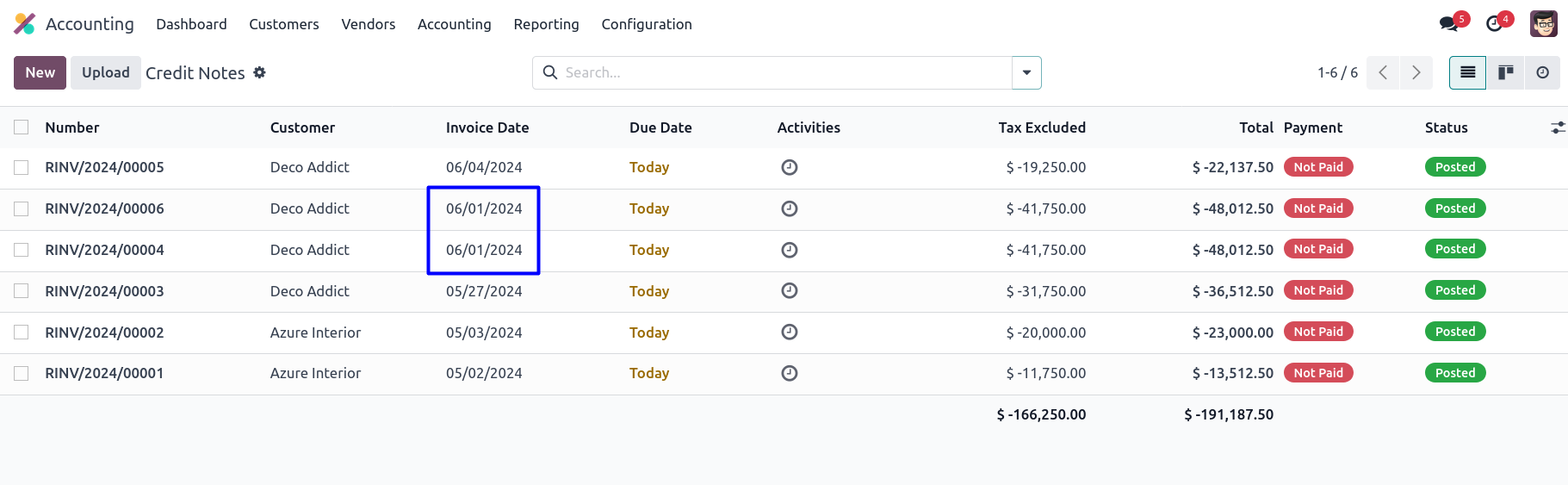Open the user avatar menu
This screenshot has width=1568, height=485.
pyautogui.click(x=1543, y=24)
